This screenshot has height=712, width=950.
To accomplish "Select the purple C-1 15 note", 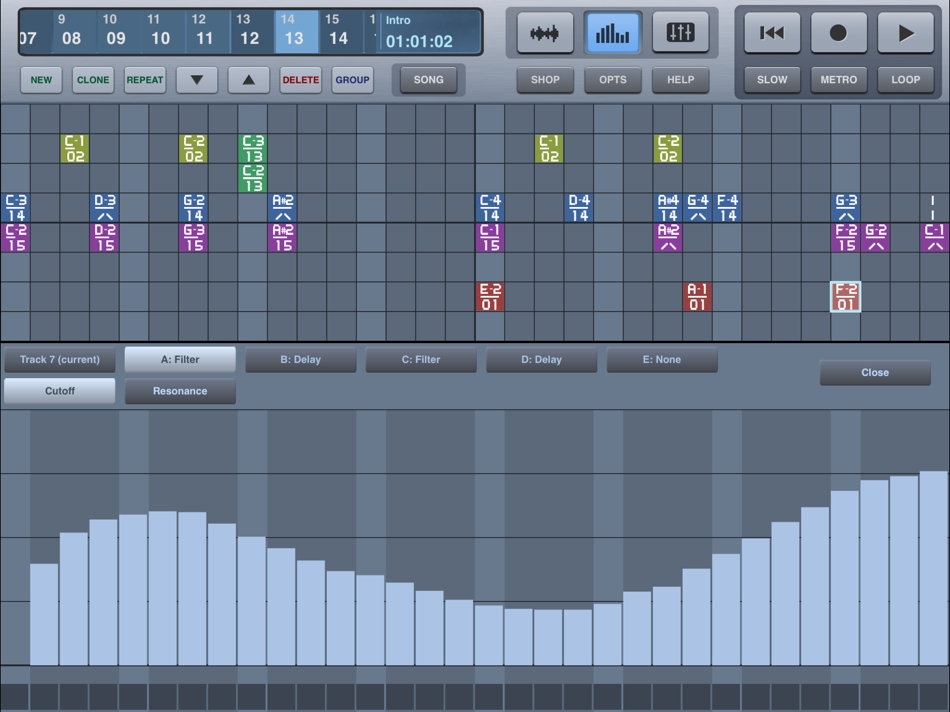I will [x=490, y=238].
